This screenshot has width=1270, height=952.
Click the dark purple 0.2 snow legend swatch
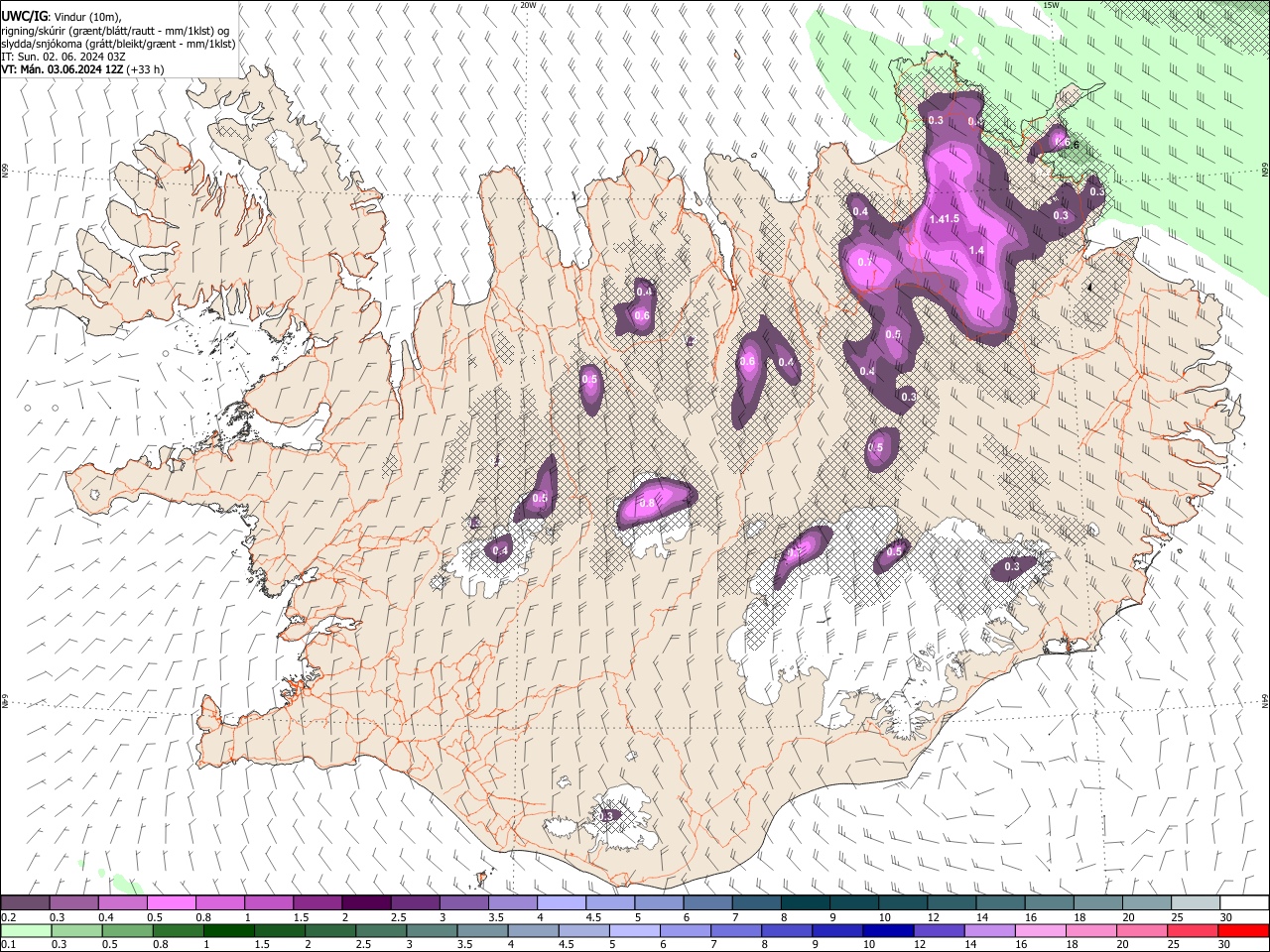[x=25, y=902]
